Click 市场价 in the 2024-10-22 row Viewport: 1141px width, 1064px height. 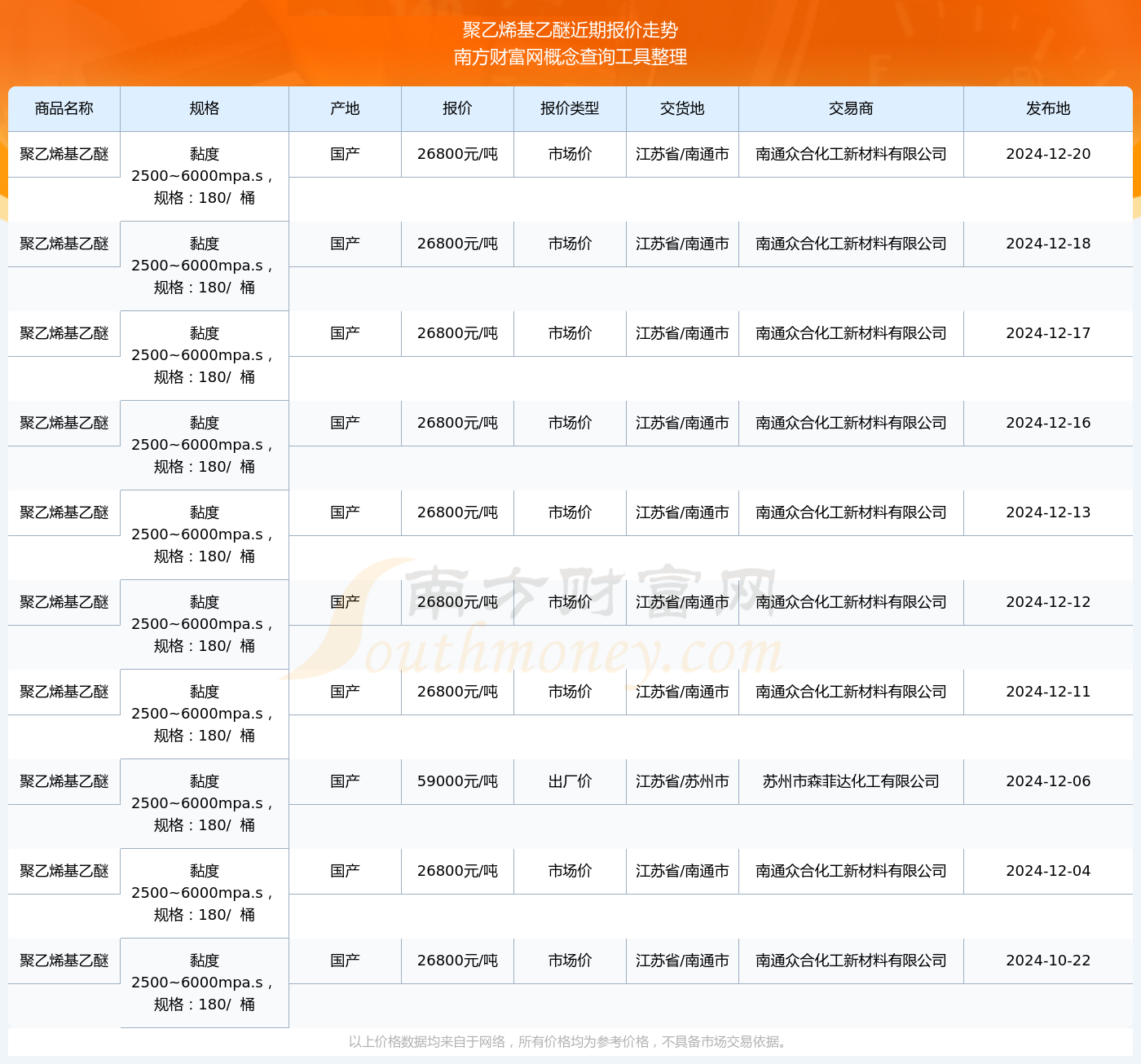pos(570,961)
